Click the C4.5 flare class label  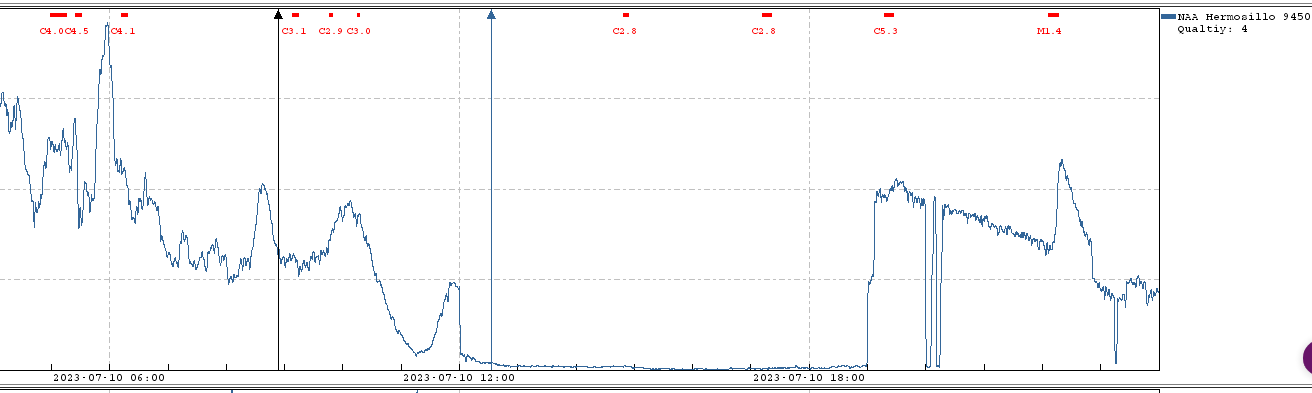(x=77, y=32)
